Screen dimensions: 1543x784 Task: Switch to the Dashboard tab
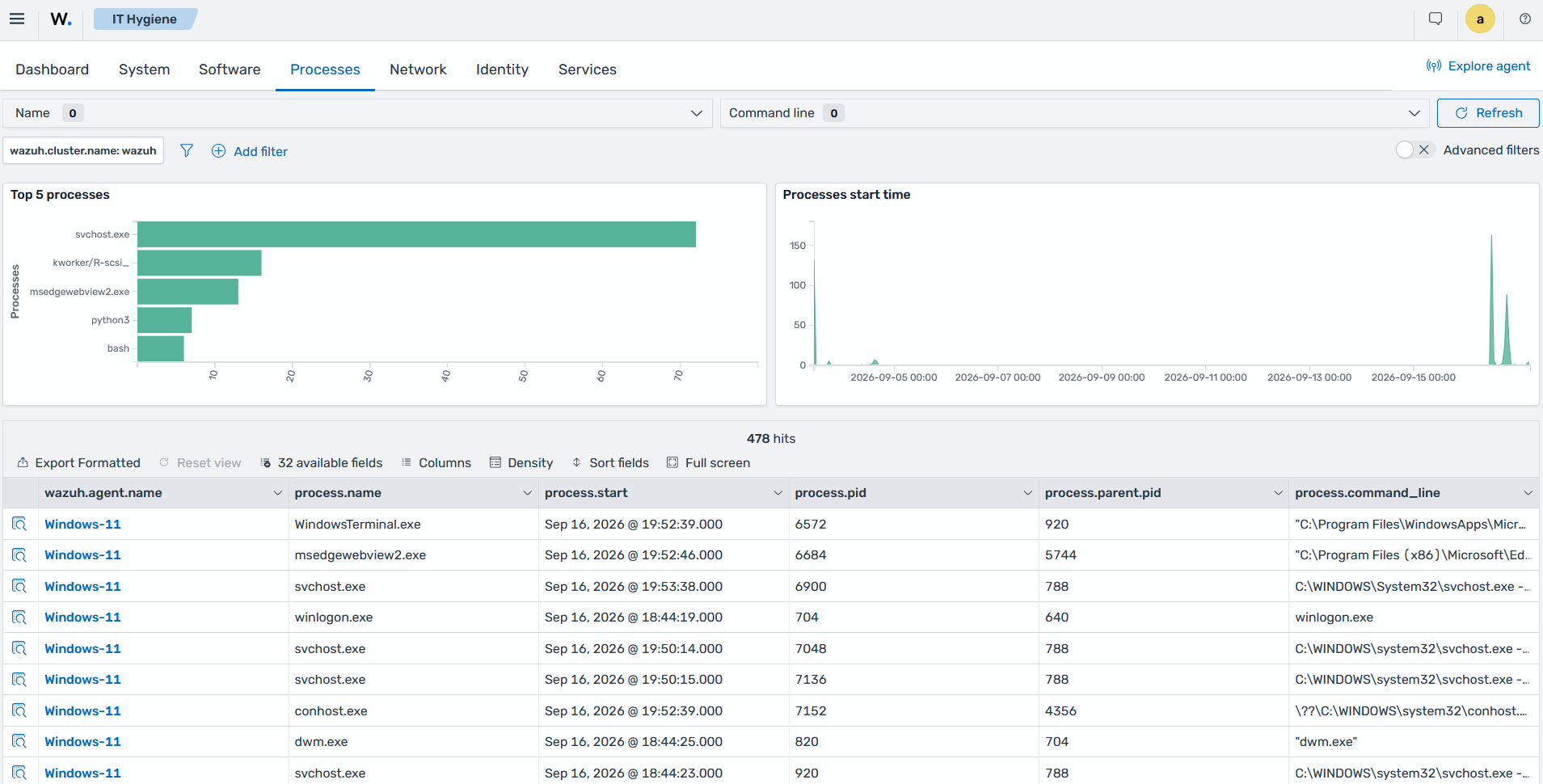(x=53, y=70)
